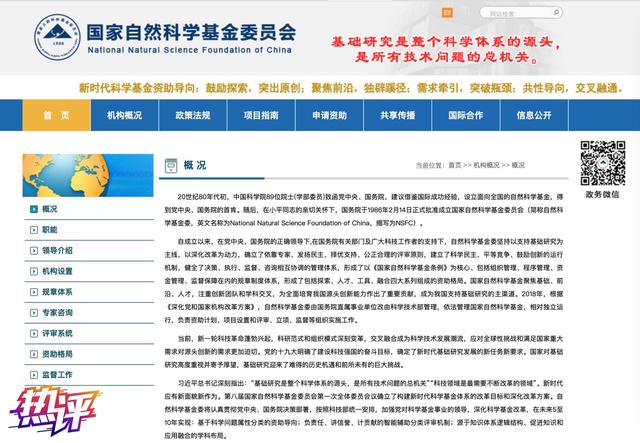The image size is (640, 443).
Task: Select 国际合作 in the navigation bar
Action: point(466,116)
